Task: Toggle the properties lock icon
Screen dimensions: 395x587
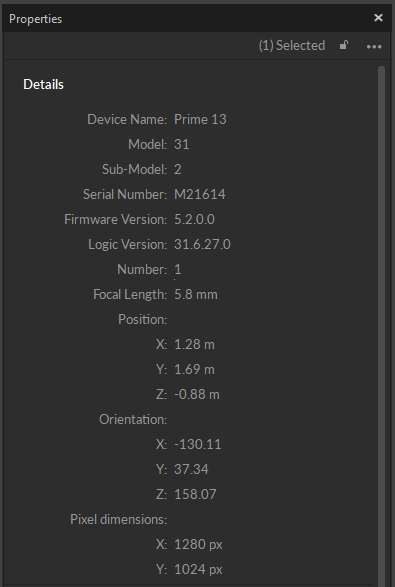Action: click(x=344, y=45)
